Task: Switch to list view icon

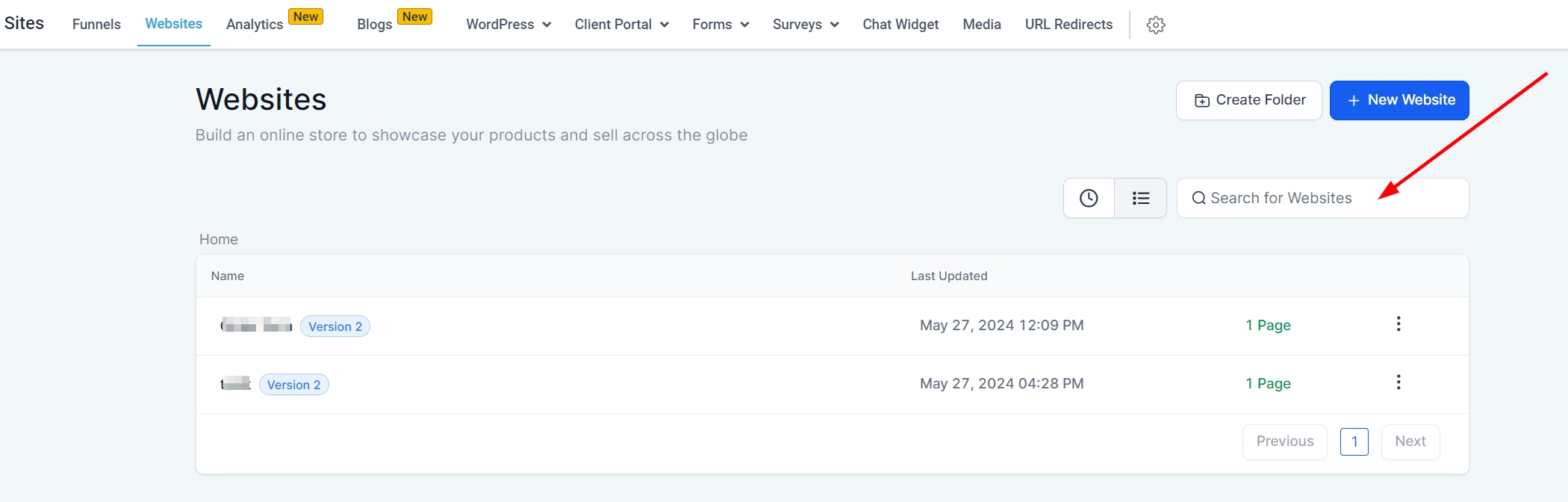Action: (x=1140, y=198)
